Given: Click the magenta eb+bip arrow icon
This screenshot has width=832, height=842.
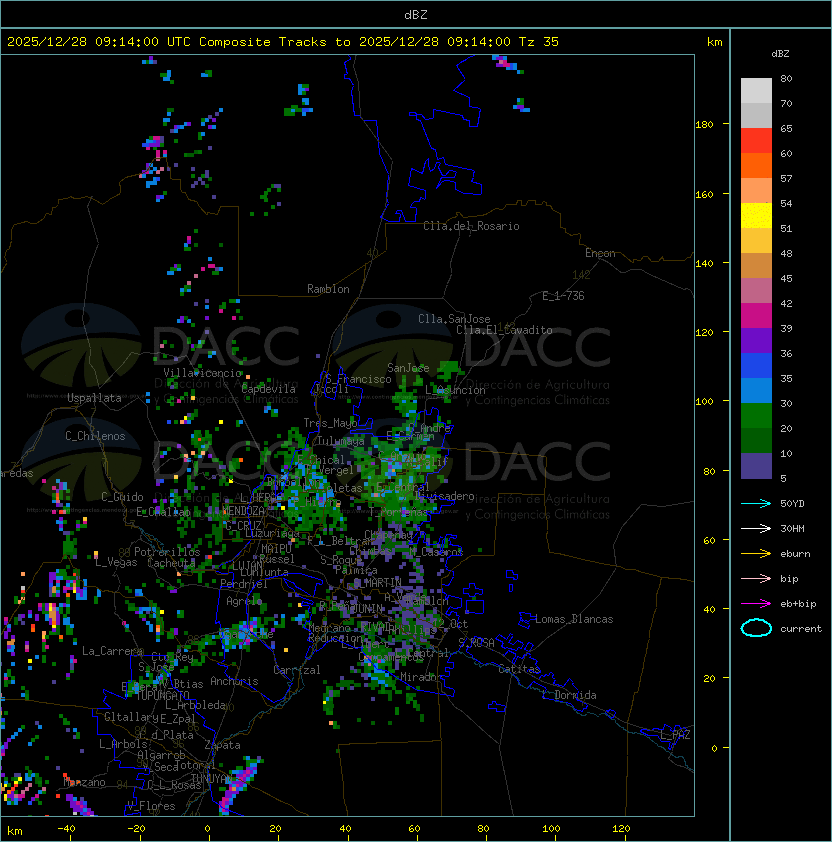Looking at the screenshot, I should coord(756,604).
